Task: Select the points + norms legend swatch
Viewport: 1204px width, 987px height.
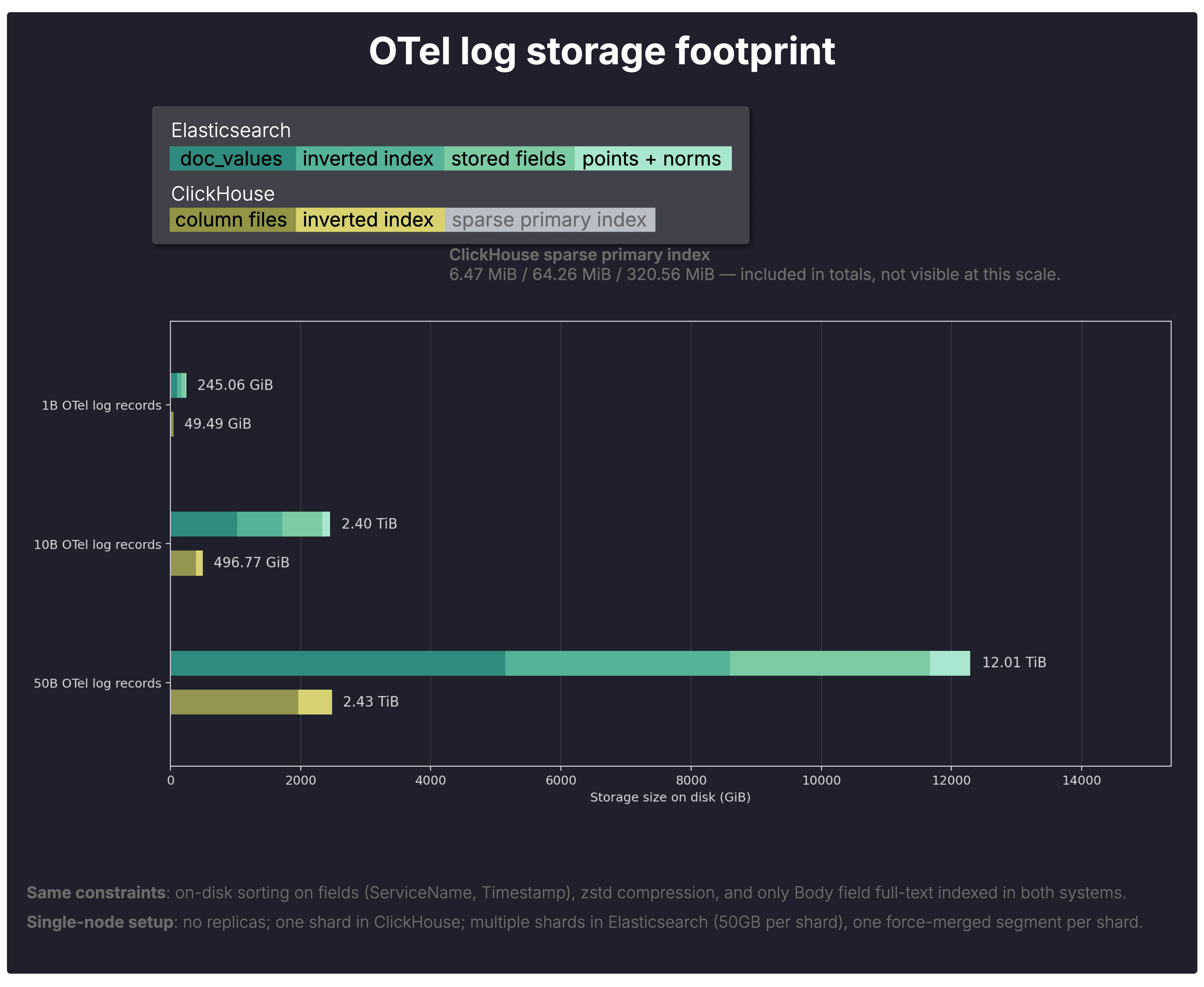Action: (x=652, y=159)
